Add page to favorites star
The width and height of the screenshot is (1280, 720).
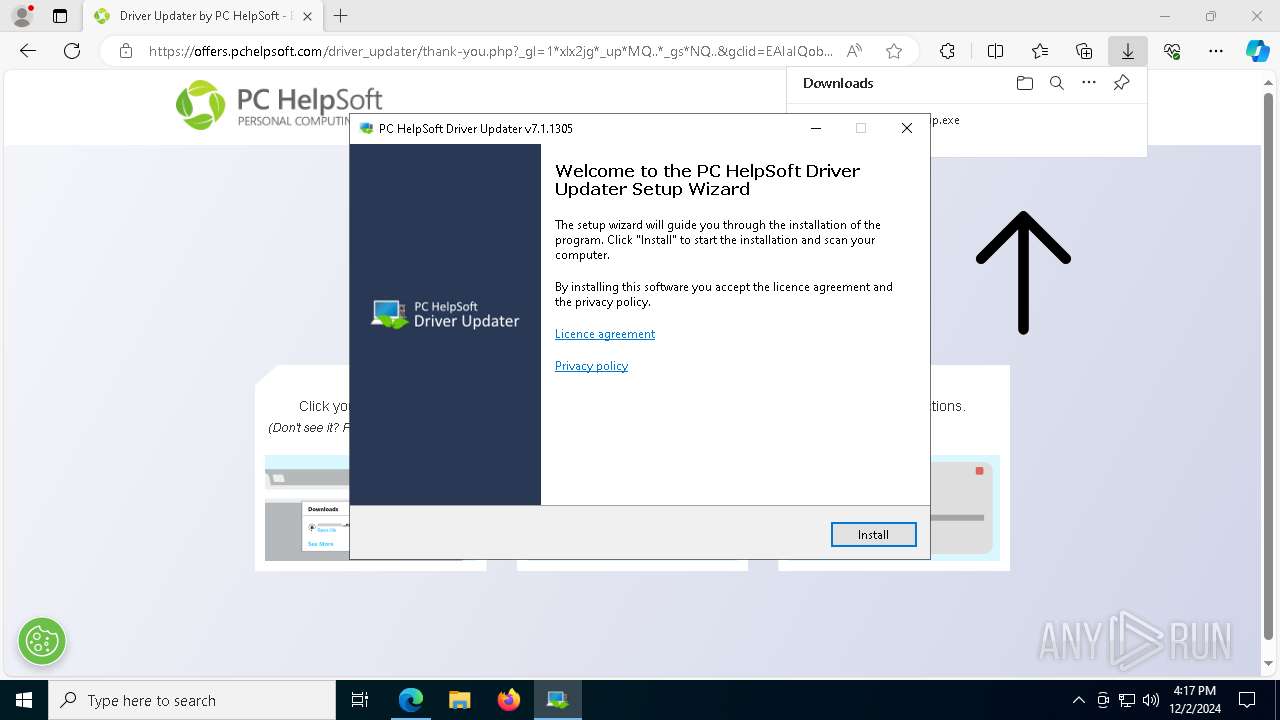pos(894,51)
